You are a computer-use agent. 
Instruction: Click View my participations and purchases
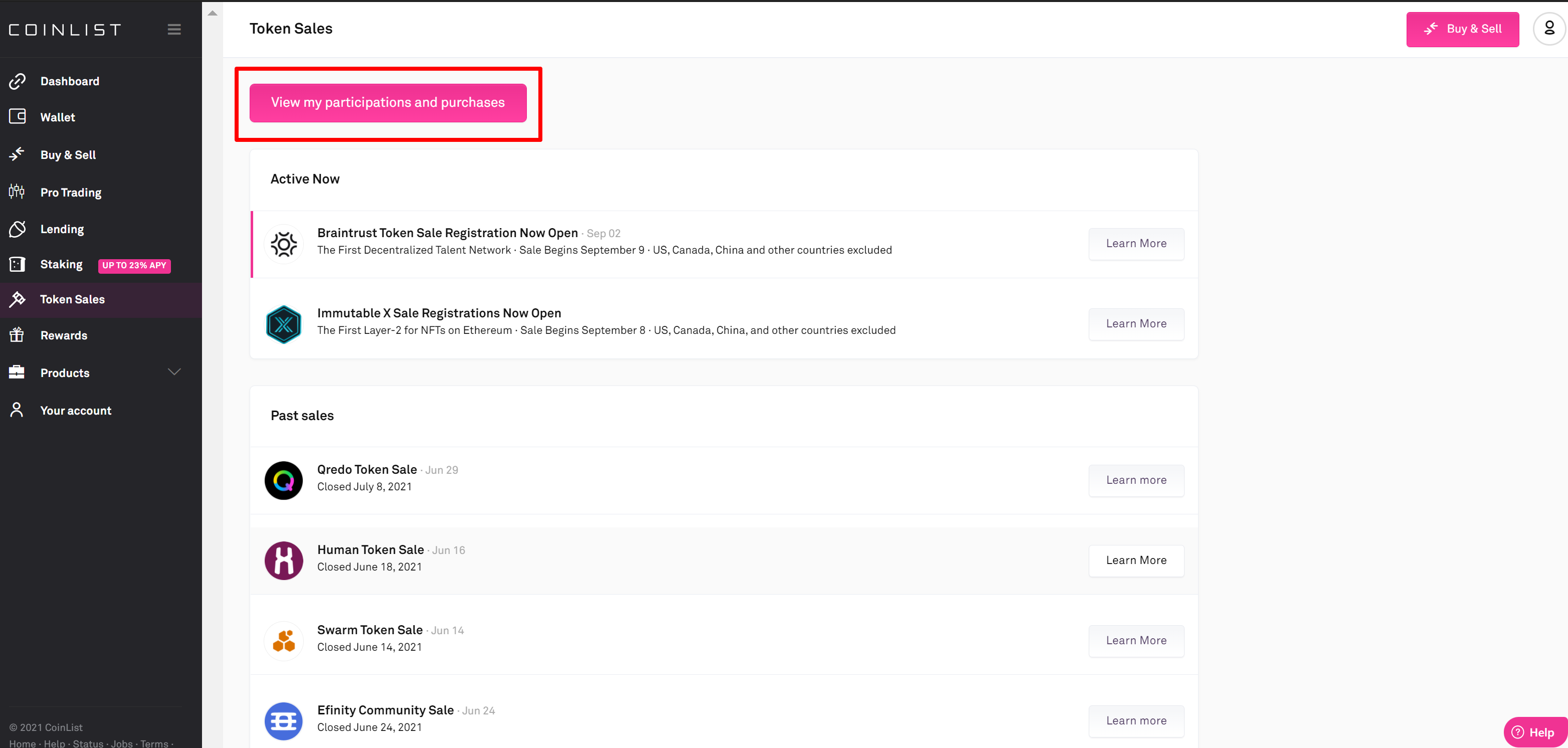tap(388, 103)
